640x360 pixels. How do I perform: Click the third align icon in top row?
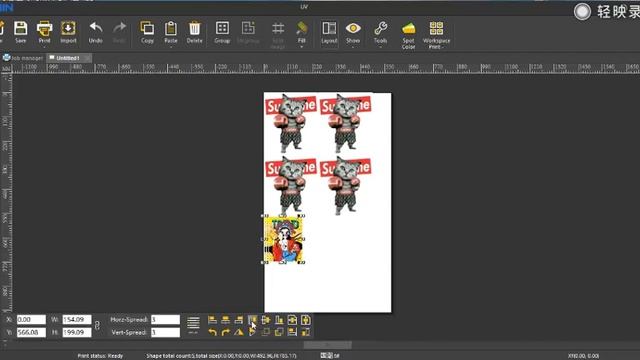click(239, 320)
